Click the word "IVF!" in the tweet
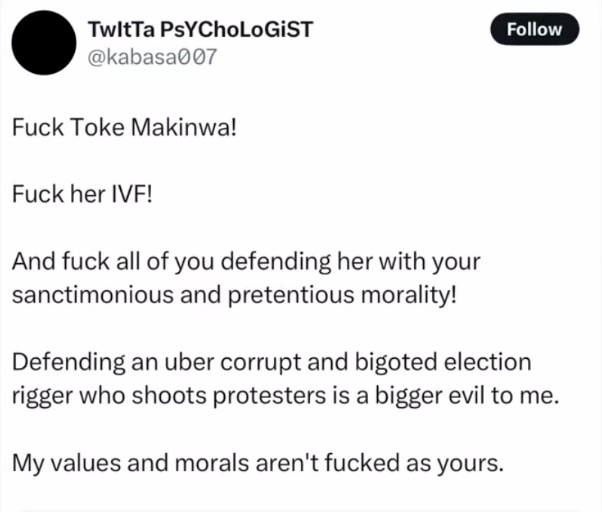 (x=132, y=194)
